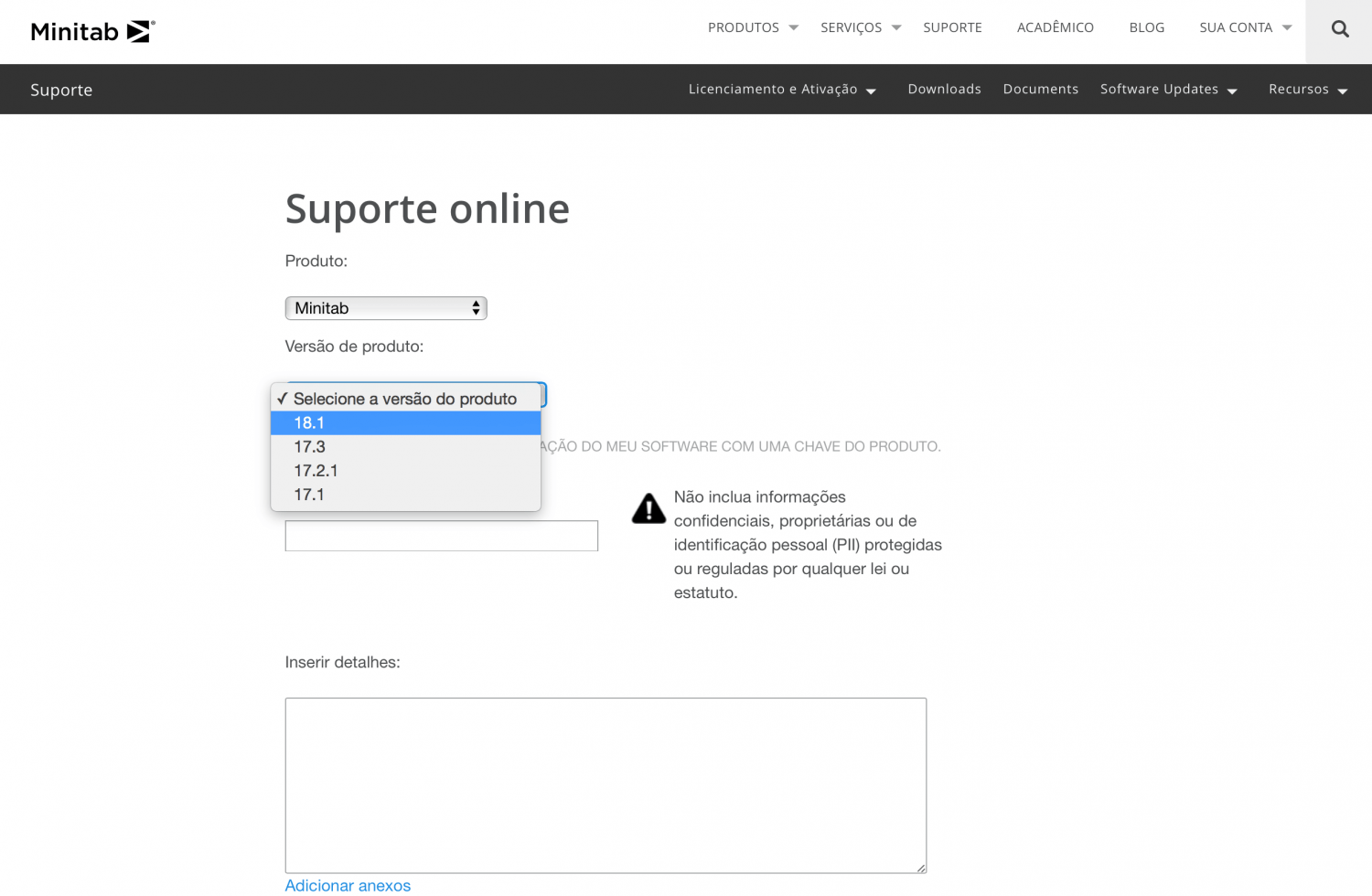Open the search magnifier icon
This screenshot has width=1372, height=896.
pos(1340,29)
